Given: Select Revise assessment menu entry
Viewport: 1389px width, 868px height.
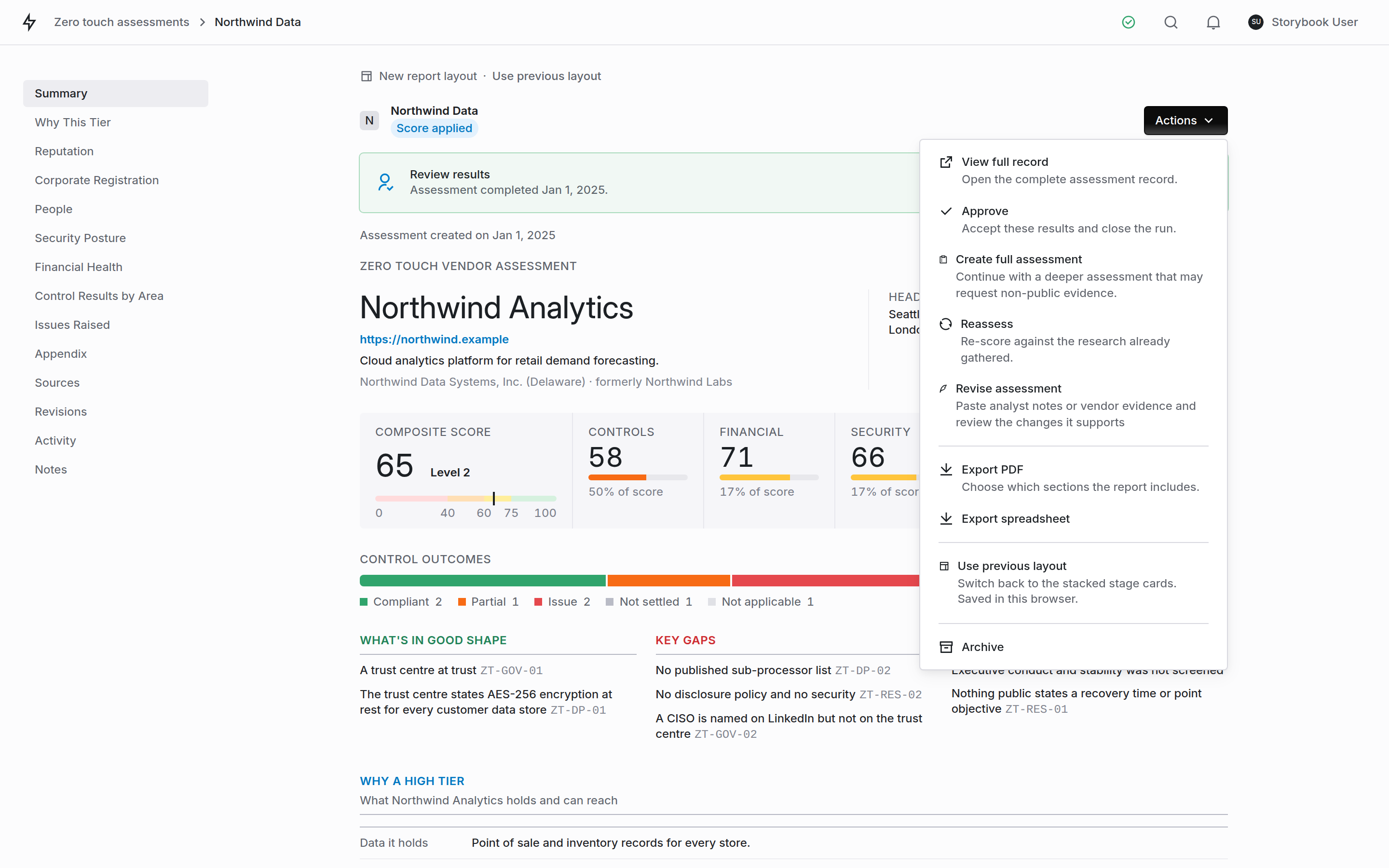Looking at the screenshot, I should click(x=1073, y=405).
